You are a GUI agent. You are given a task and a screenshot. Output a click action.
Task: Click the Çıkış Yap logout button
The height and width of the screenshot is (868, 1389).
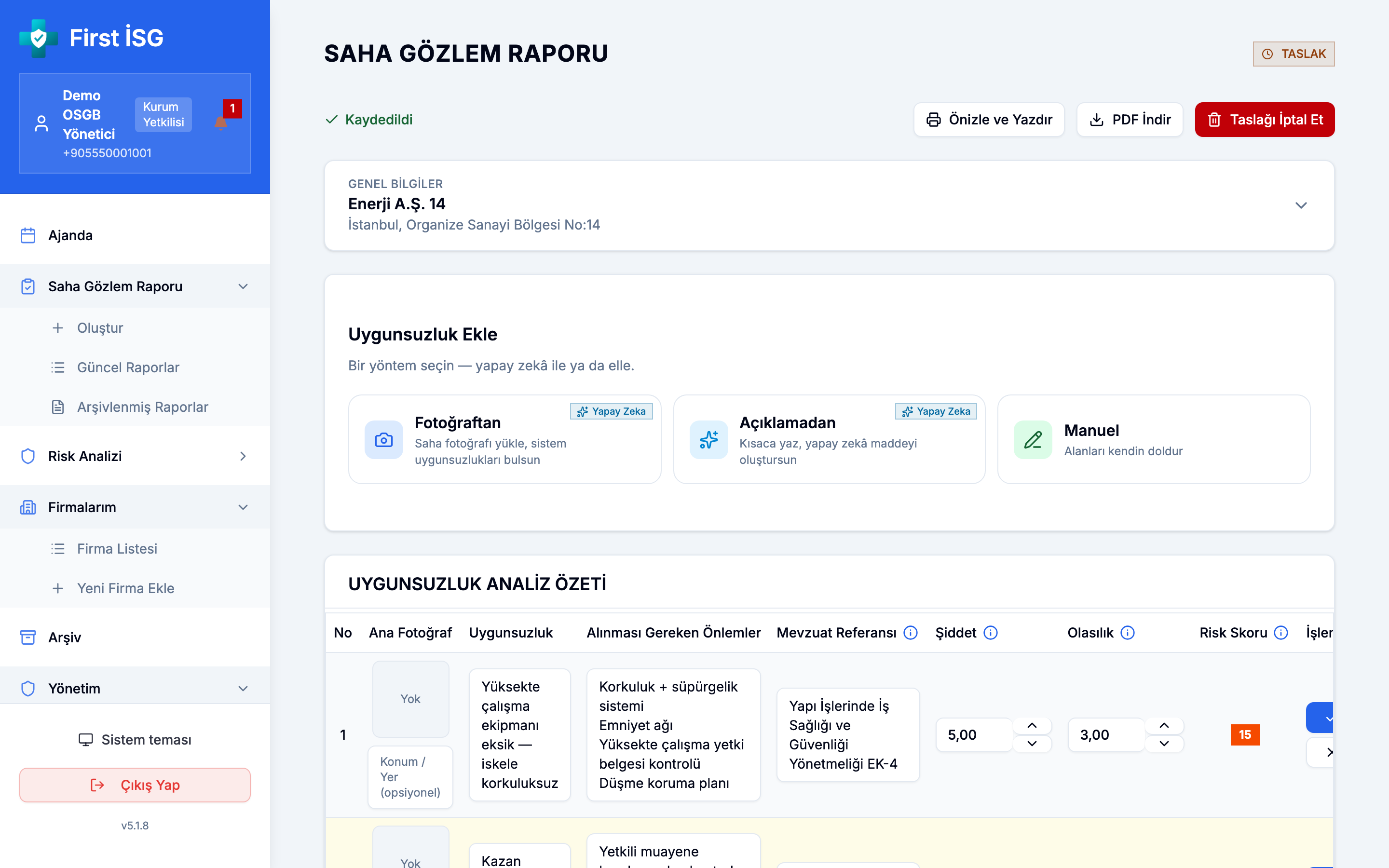[x=135, y=785]
